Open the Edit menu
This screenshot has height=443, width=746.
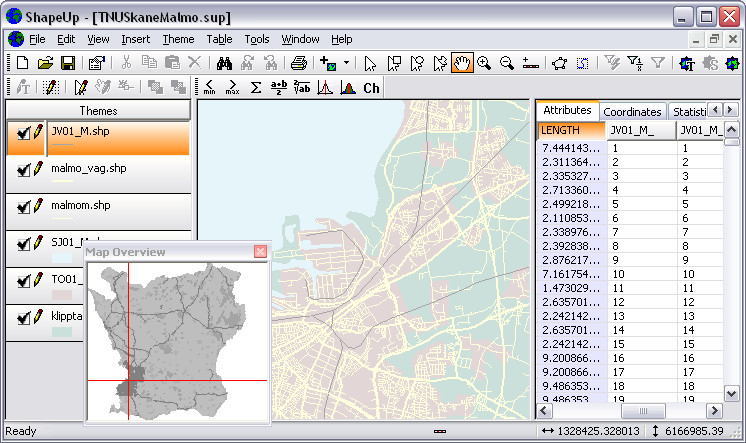(66, 39)
